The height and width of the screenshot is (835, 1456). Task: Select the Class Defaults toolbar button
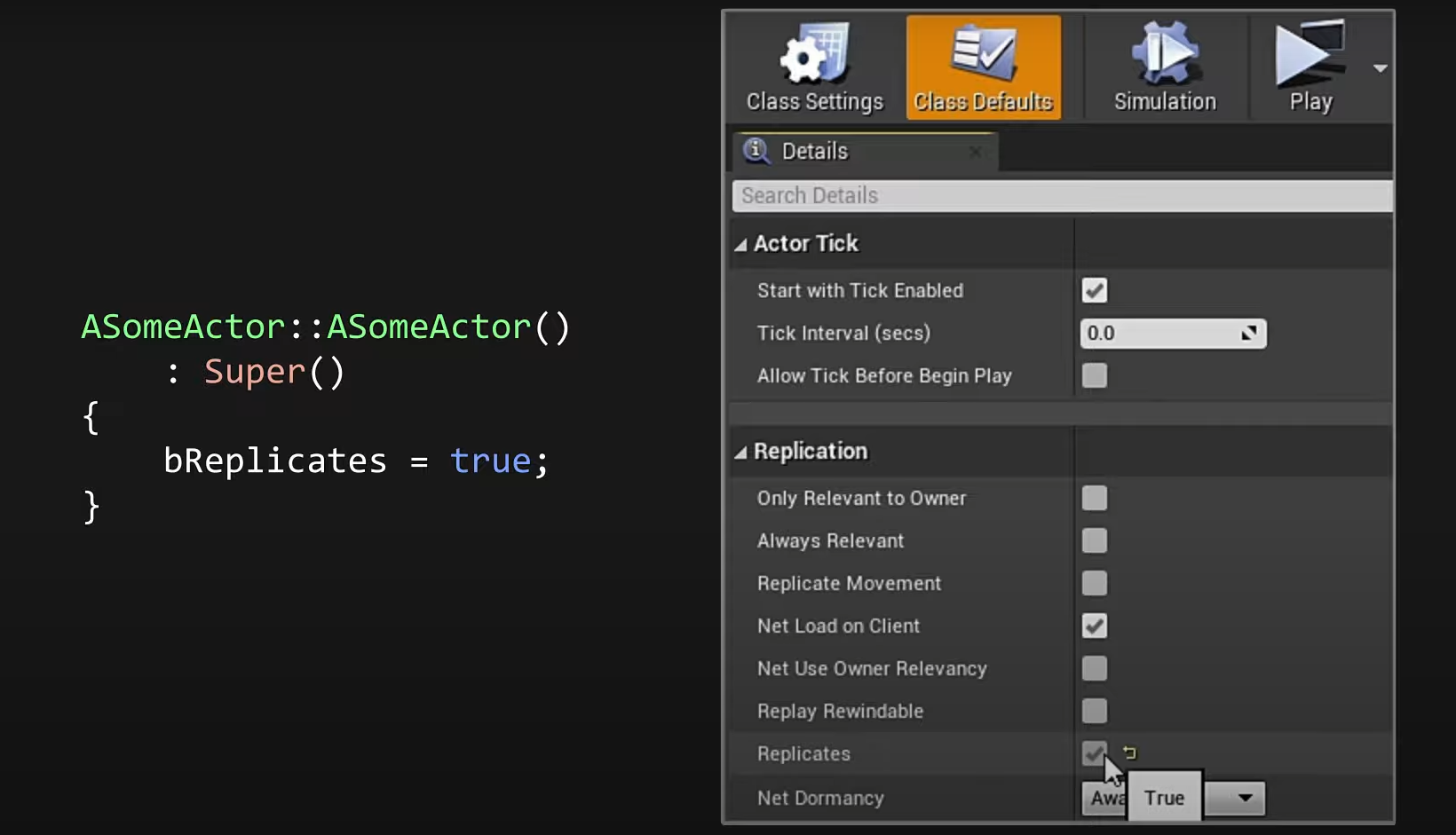coord(983,68)
